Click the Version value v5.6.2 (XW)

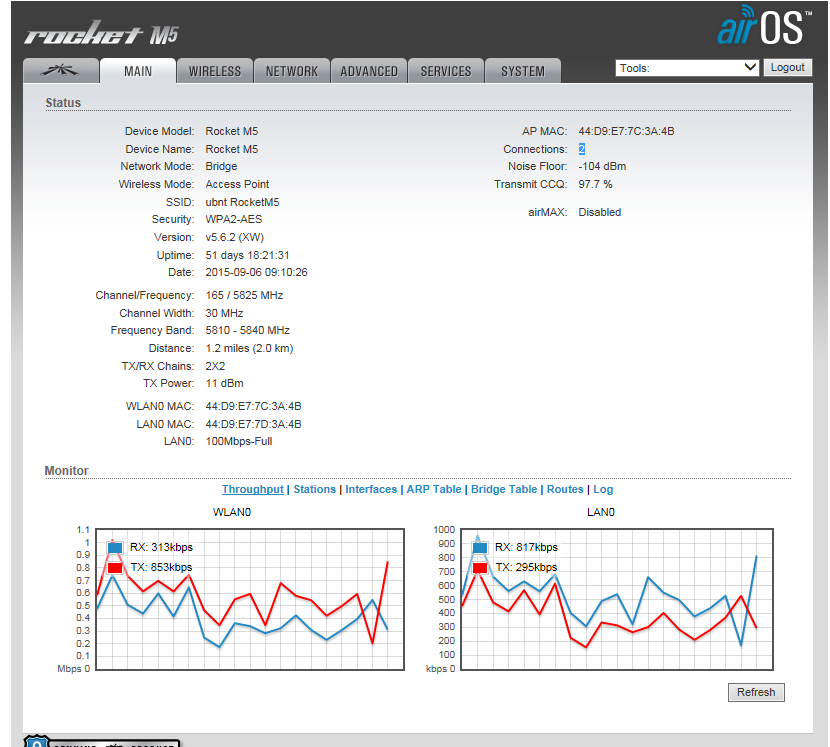[234, 237]
